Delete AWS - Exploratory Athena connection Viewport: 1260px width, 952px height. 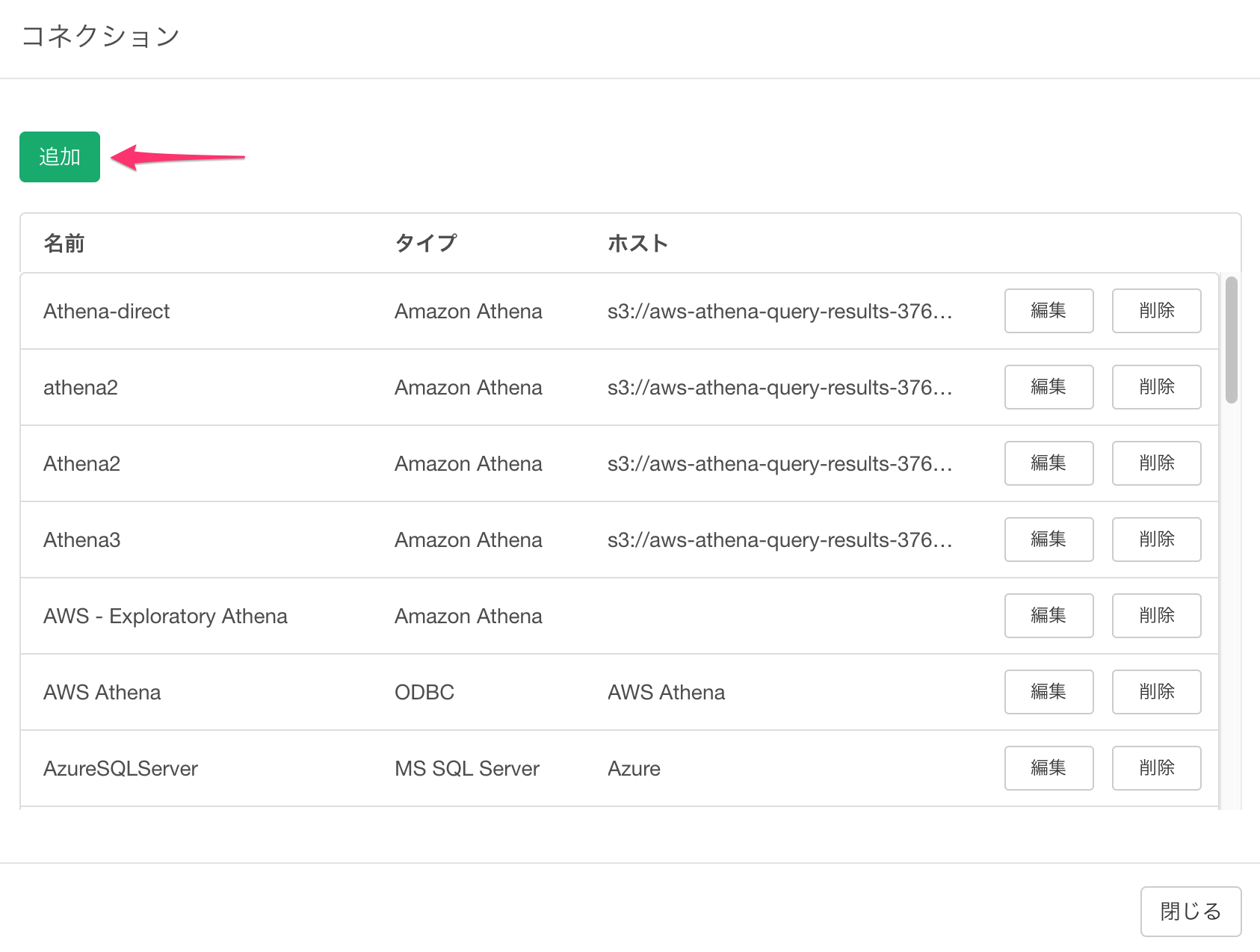[x=1156, y=616]
